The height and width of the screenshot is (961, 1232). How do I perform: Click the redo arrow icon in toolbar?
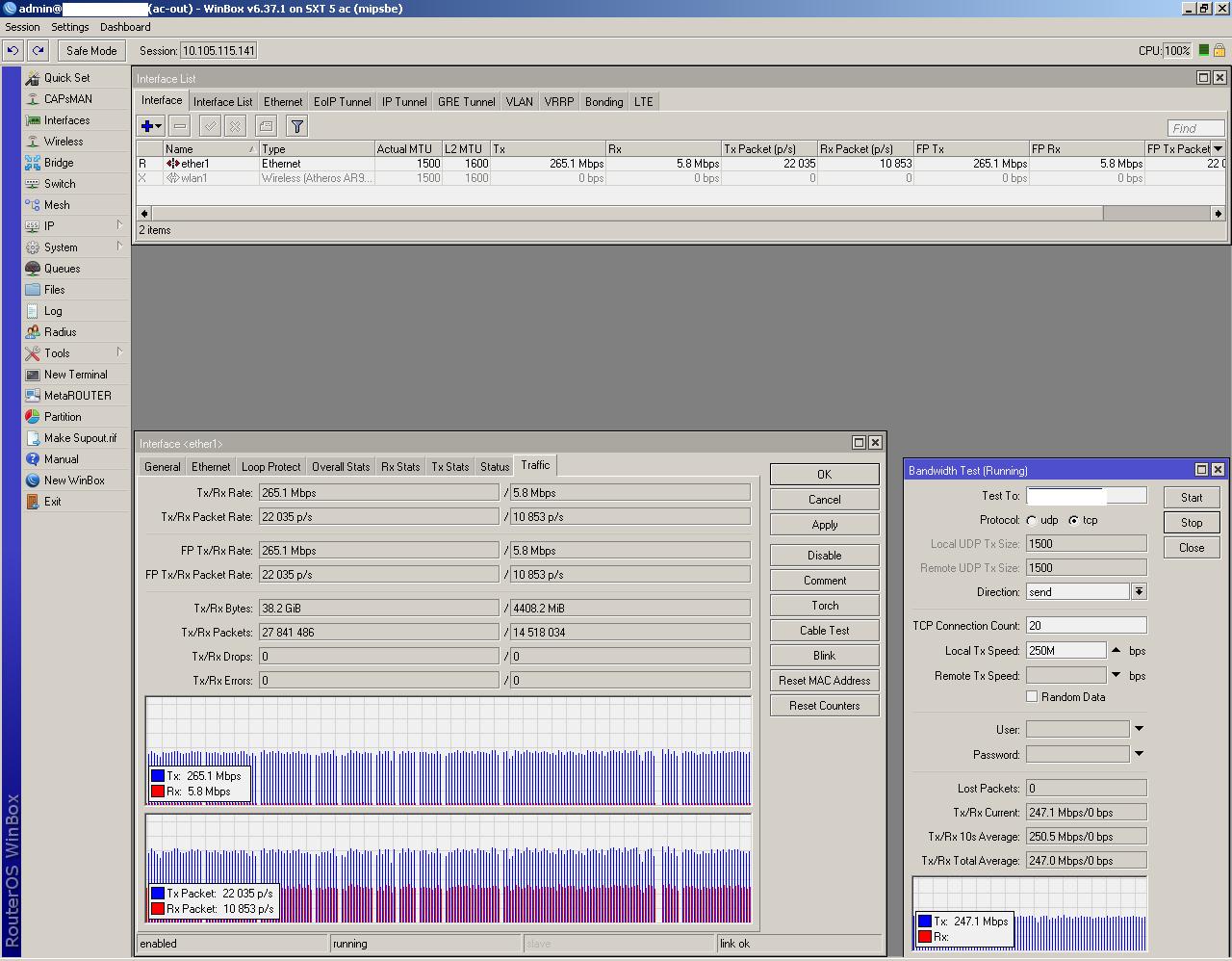38,51
